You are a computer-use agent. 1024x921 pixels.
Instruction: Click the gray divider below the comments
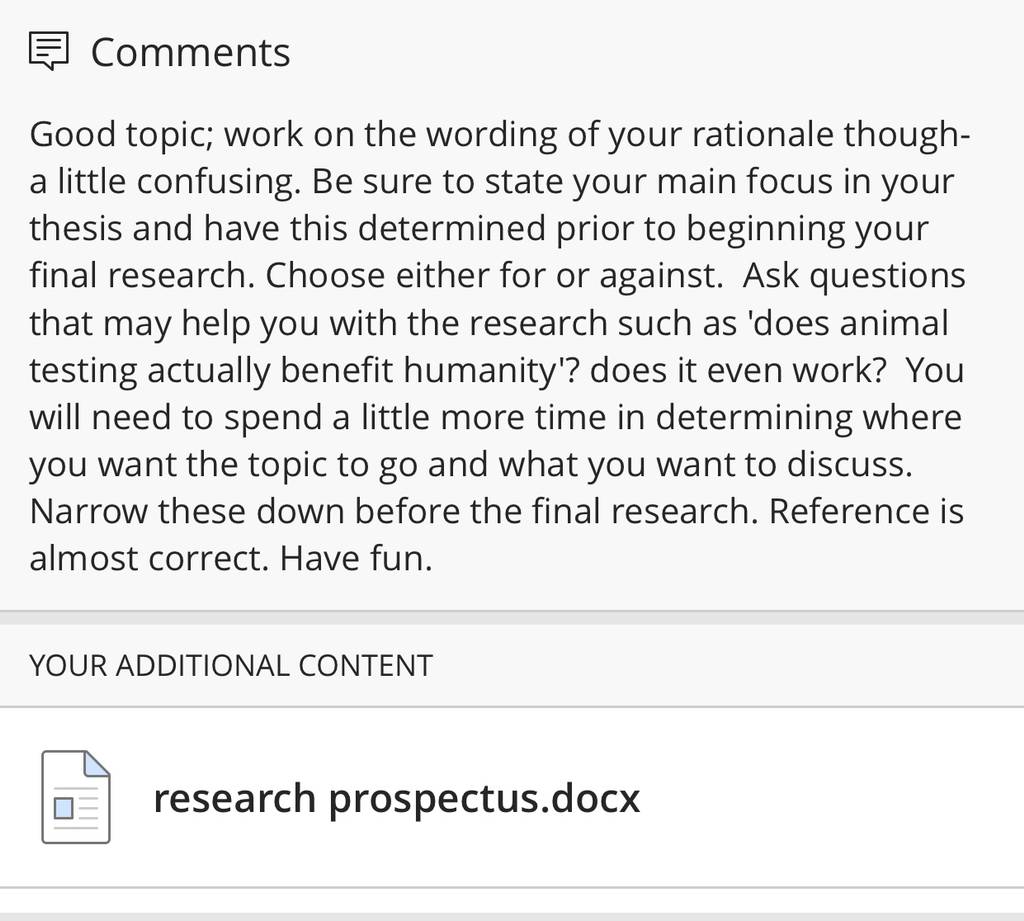coord(512,617)
